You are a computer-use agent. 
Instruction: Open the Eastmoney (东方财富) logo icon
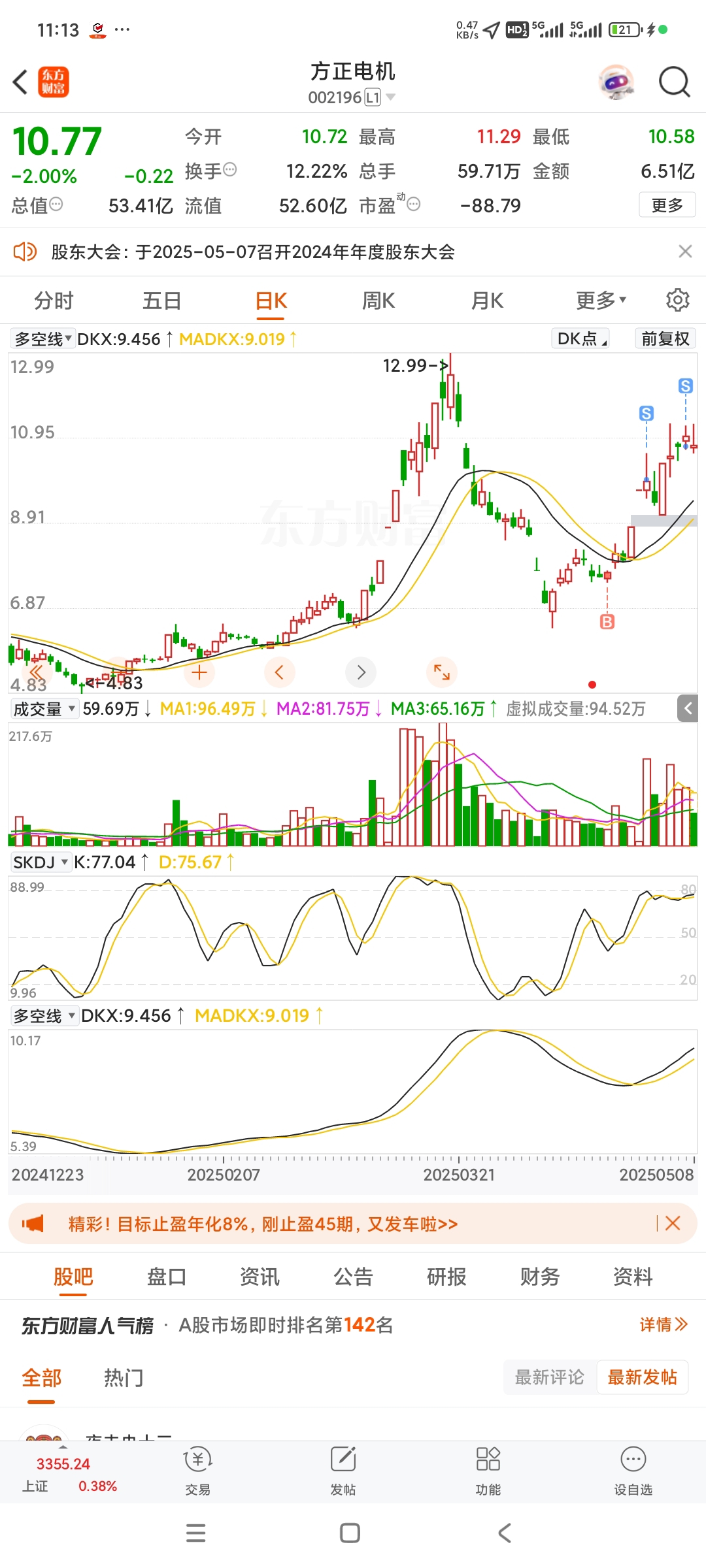pyautogui.click(x=53, y=82)
